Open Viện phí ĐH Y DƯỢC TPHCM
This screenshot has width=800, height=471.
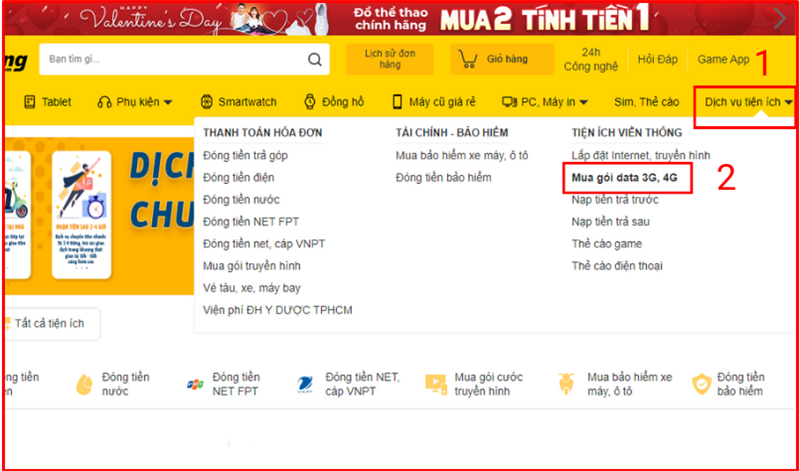(x=278, y=310)
